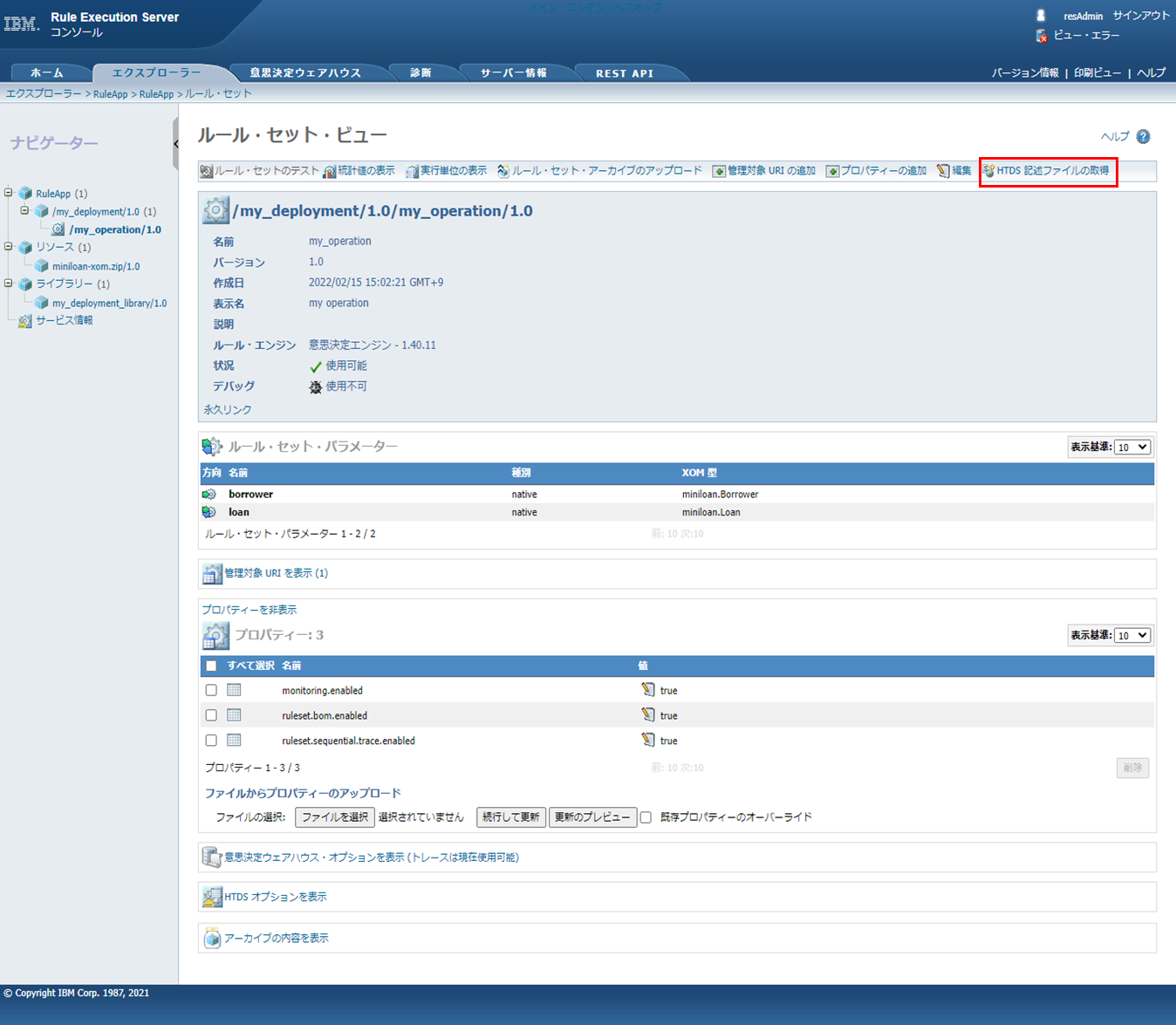Viewport: 1176px width, 1025px height.
Task: Check the ruleset.bom.enabled row checkbox
Action: coord(211,715)
